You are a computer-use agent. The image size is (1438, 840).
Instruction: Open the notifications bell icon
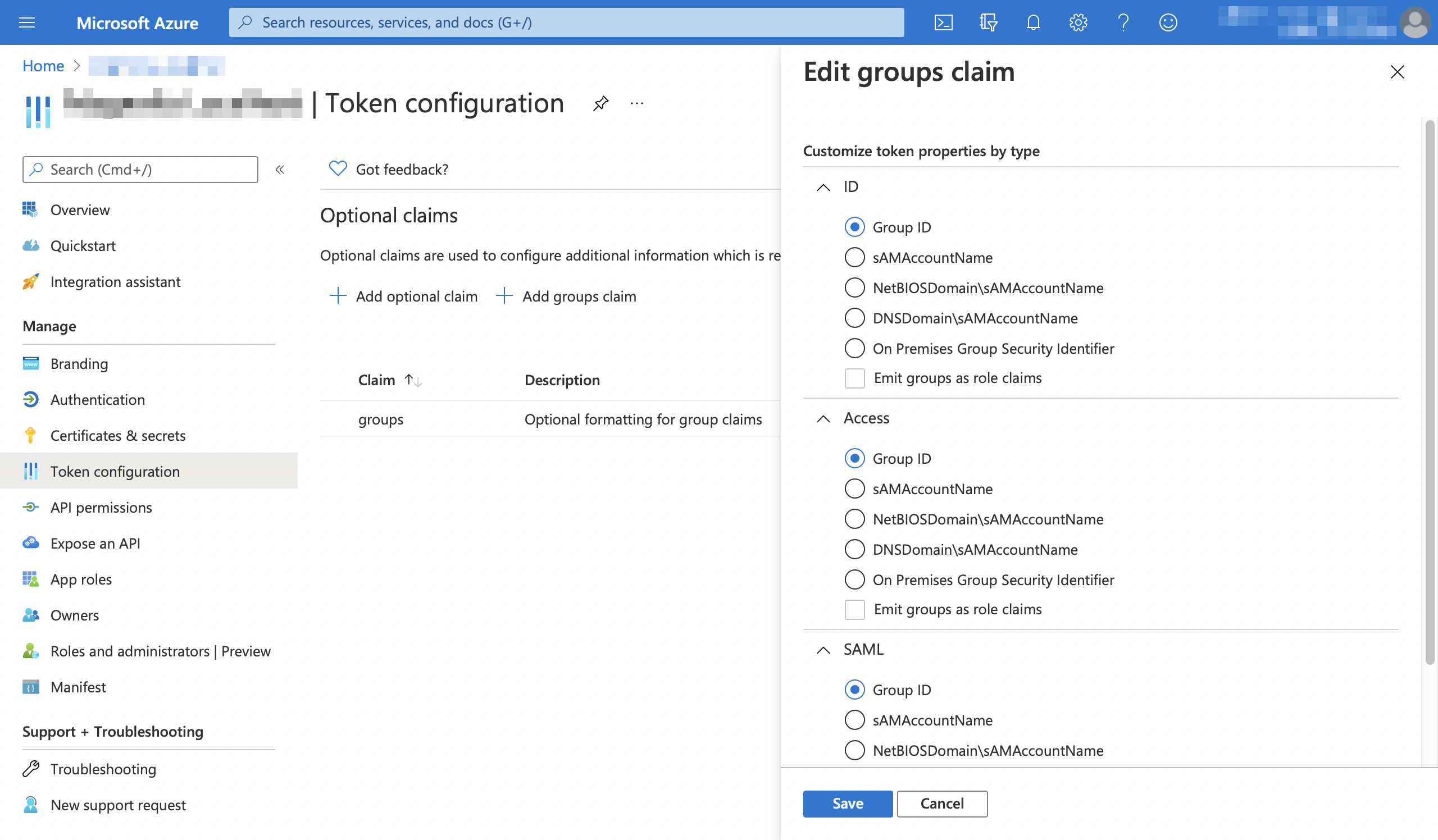[1033, 23]
